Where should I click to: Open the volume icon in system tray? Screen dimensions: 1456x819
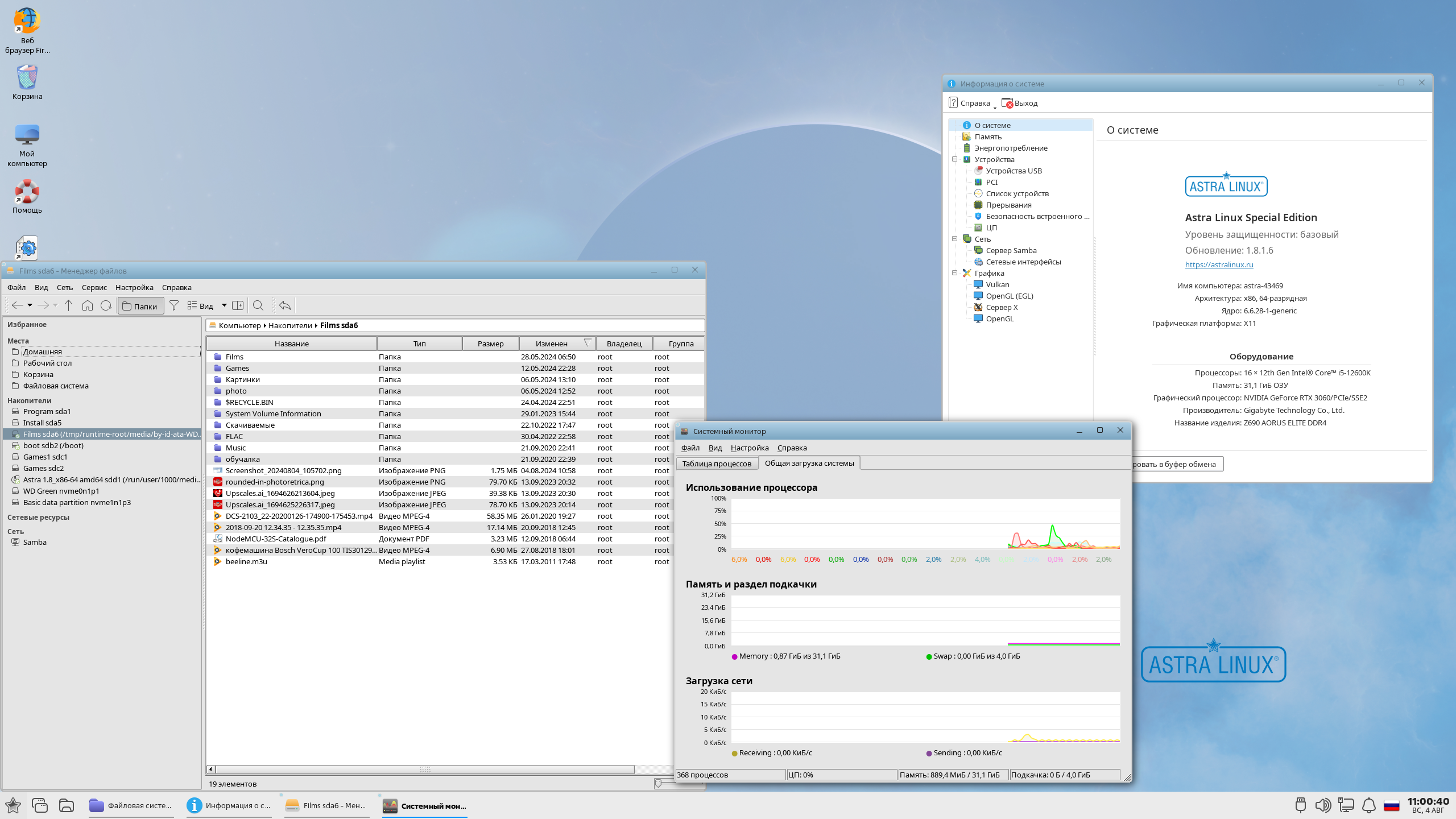click(1322, 805)
